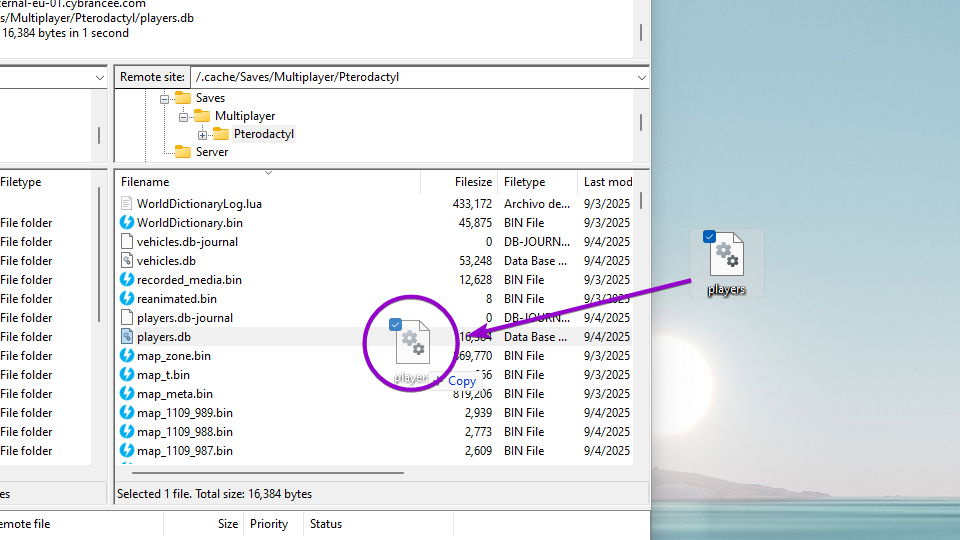Click the players.db-journal file icon
Screen dimensions: 960x540
point(126,318)
